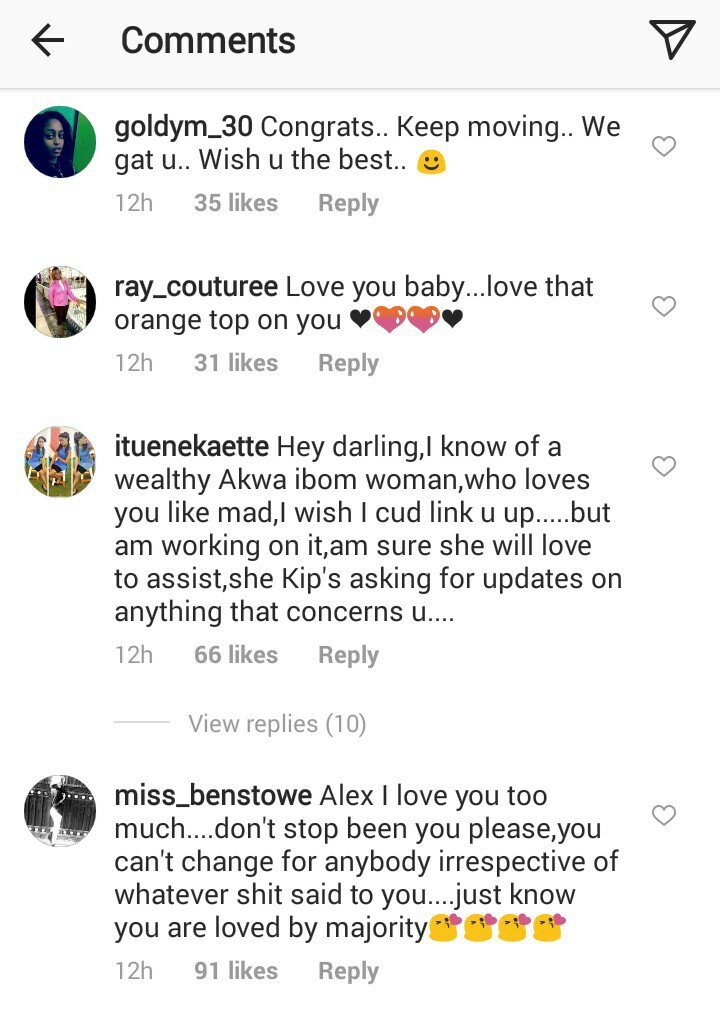Viewport: 720px width, 1020px height.
Task: Open the goldym_30 username link
Action: point(185,127)
